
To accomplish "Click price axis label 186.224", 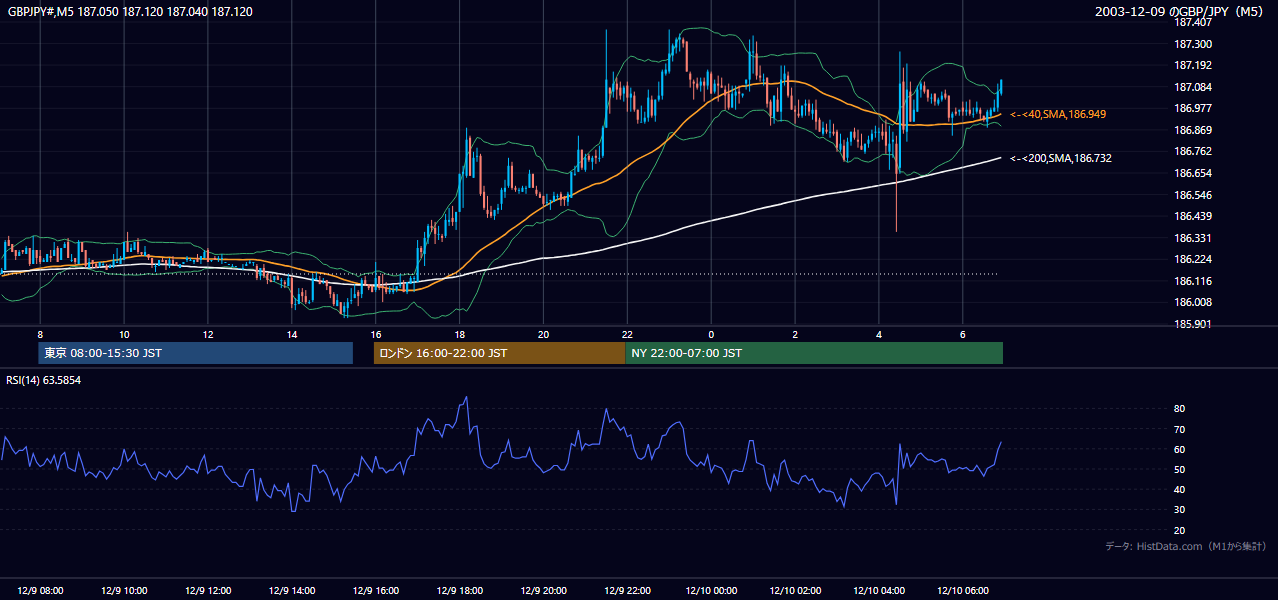I will (x=1194, y=259).
